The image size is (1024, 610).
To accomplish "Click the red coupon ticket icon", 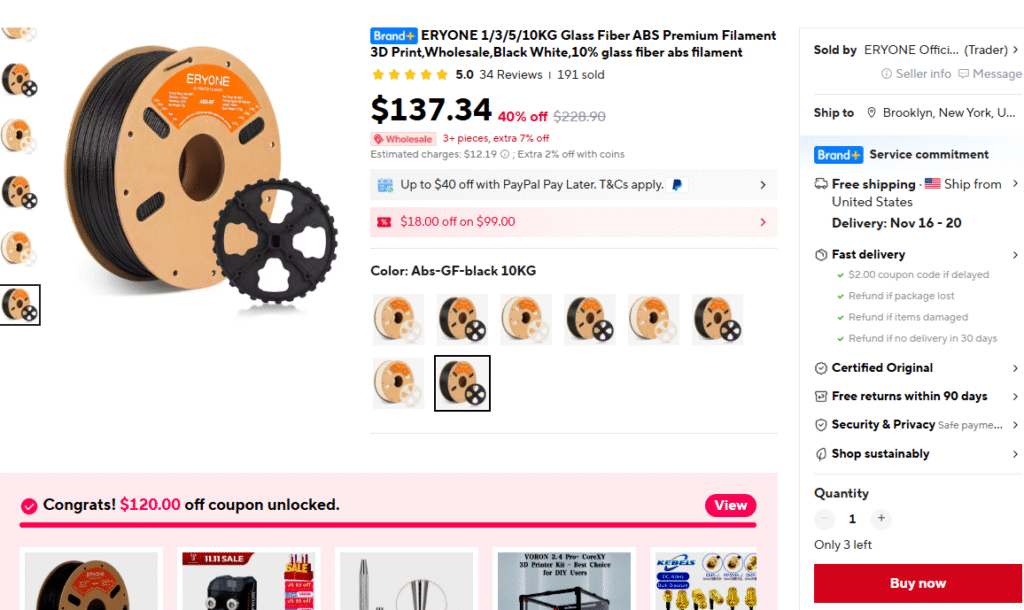I will [384, 222].
